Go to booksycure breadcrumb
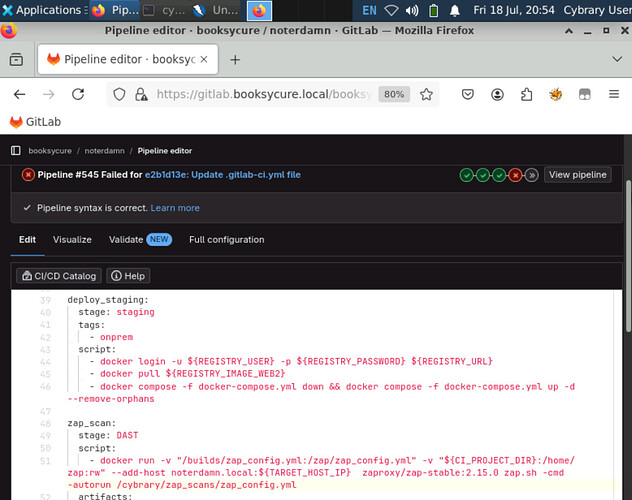 50,151
